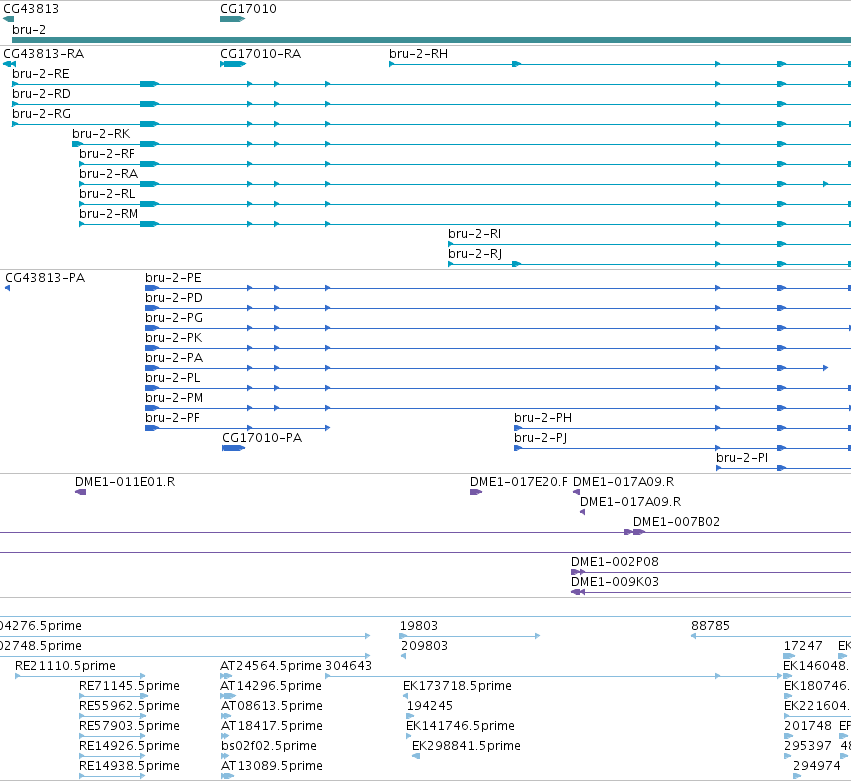Click the bru-2-RI transcript label

point(474,234)
